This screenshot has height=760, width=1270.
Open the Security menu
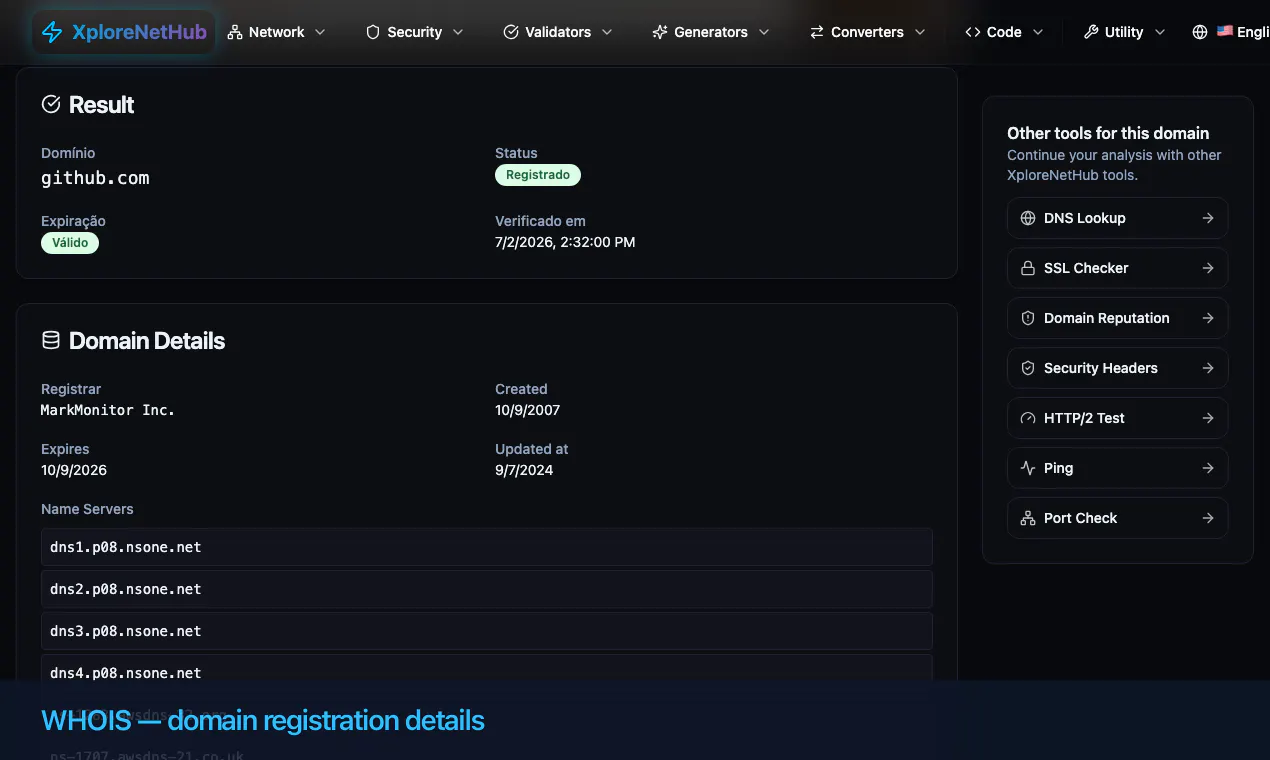[415, 32]
